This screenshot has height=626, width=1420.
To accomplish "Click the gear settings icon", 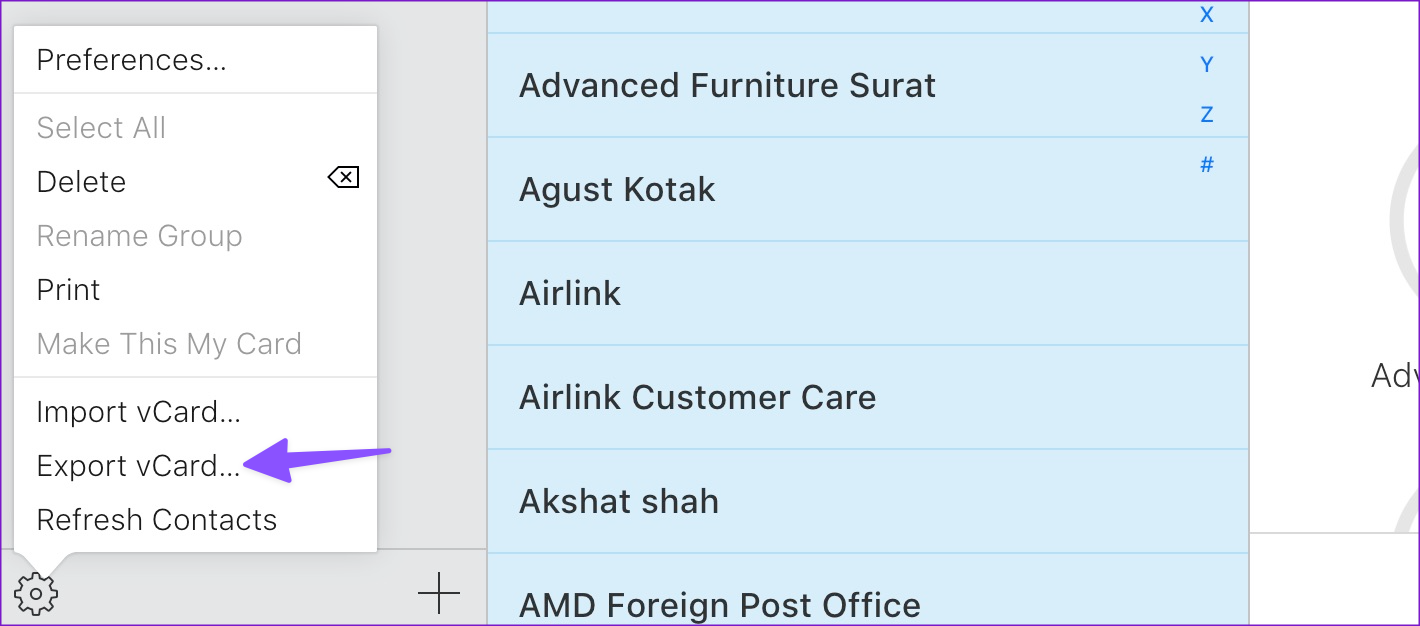I will (36, 595).
